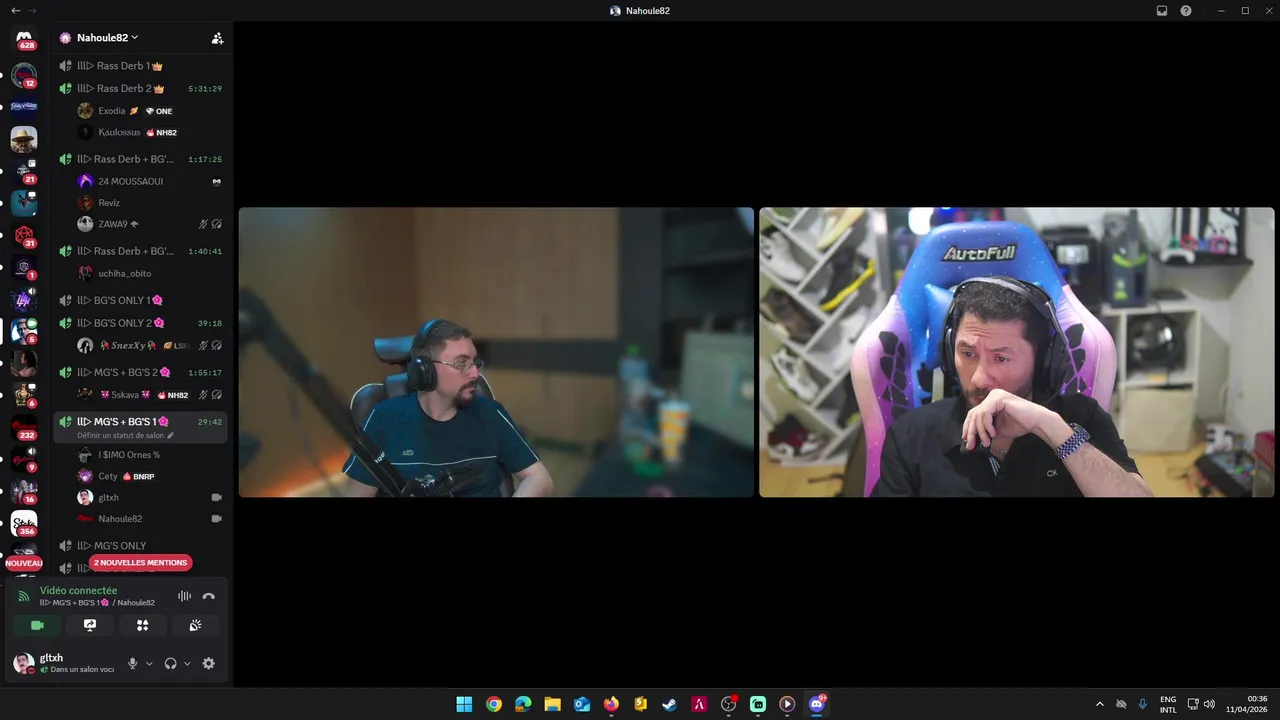Image resolution: width=1280 pixels, height=720 pixels.
Task: Toggle system volume icon in tray
Action: point(1210,704)
